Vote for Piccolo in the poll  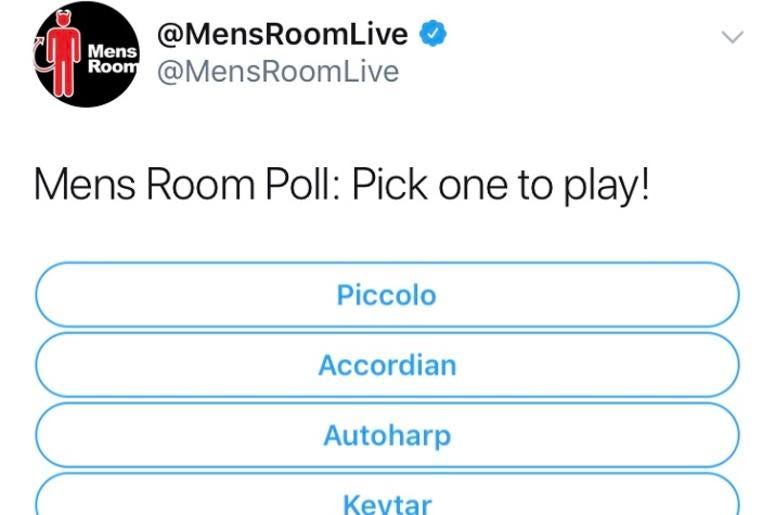(x=387, y=295)
